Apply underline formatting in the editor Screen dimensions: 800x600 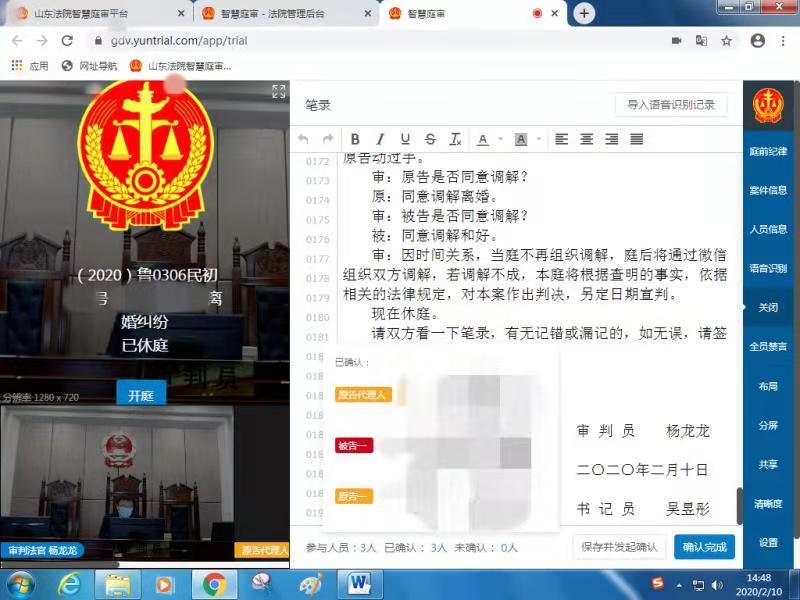(x=406, y=139)
